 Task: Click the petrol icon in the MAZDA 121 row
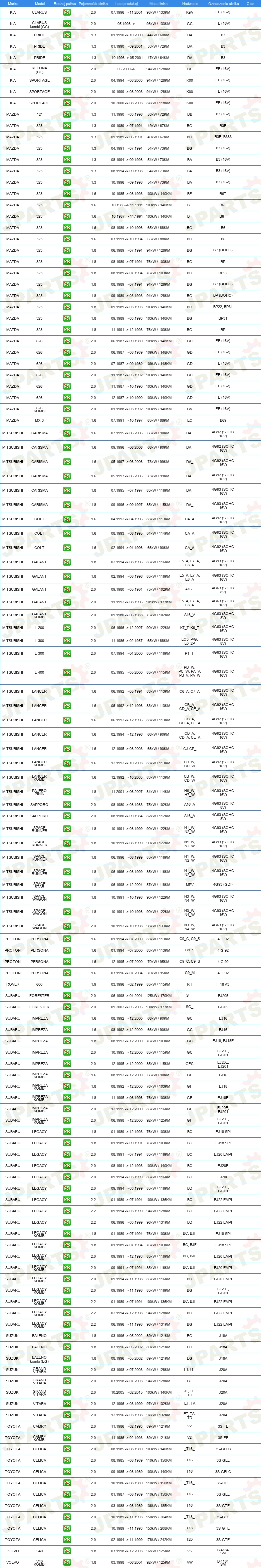click(x=67, y=114)
